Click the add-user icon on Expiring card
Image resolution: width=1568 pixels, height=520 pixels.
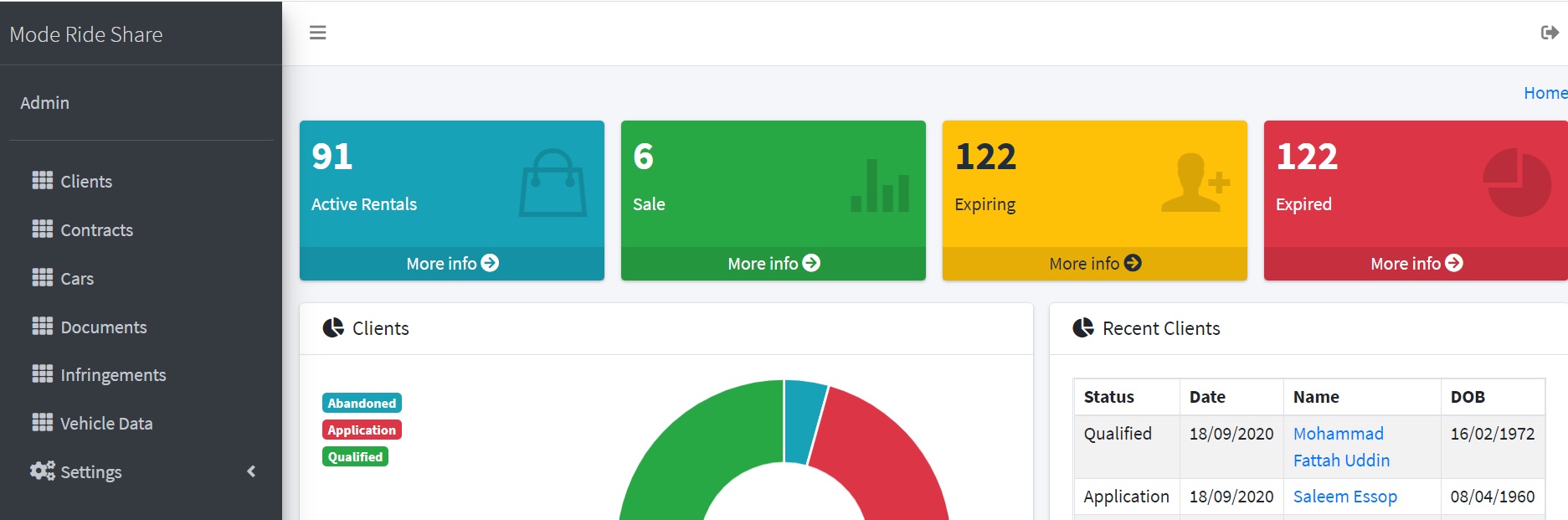pyautogui.click(x=1195, y=183)
